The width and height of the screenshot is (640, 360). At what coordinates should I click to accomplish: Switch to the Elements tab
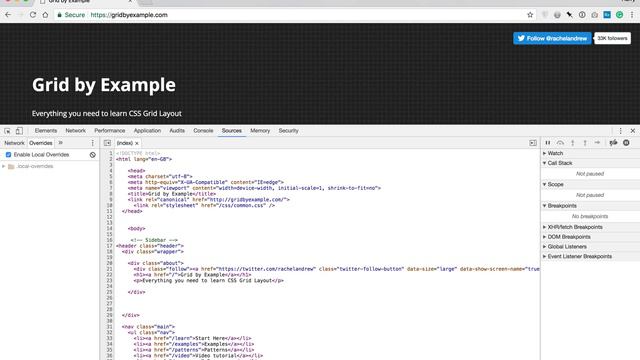pyautogui.click(x=46, y=131)
